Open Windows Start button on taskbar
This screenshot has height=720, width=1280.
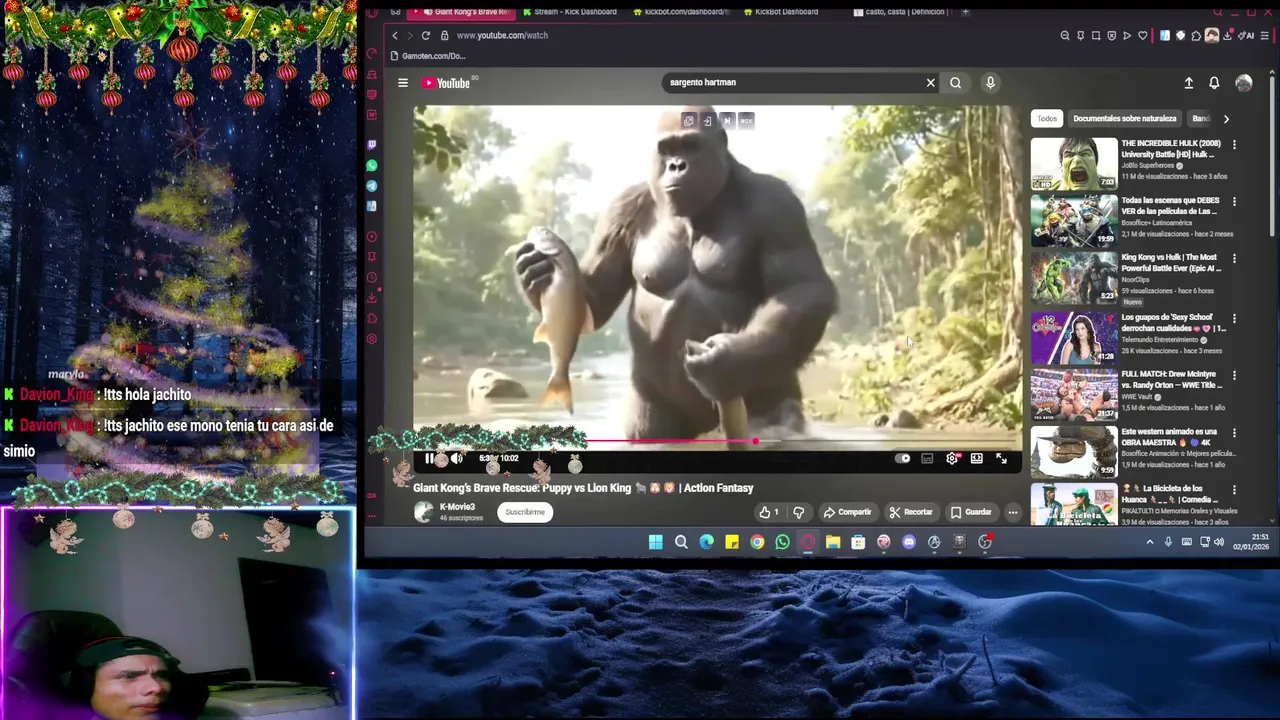click(655, 542)
